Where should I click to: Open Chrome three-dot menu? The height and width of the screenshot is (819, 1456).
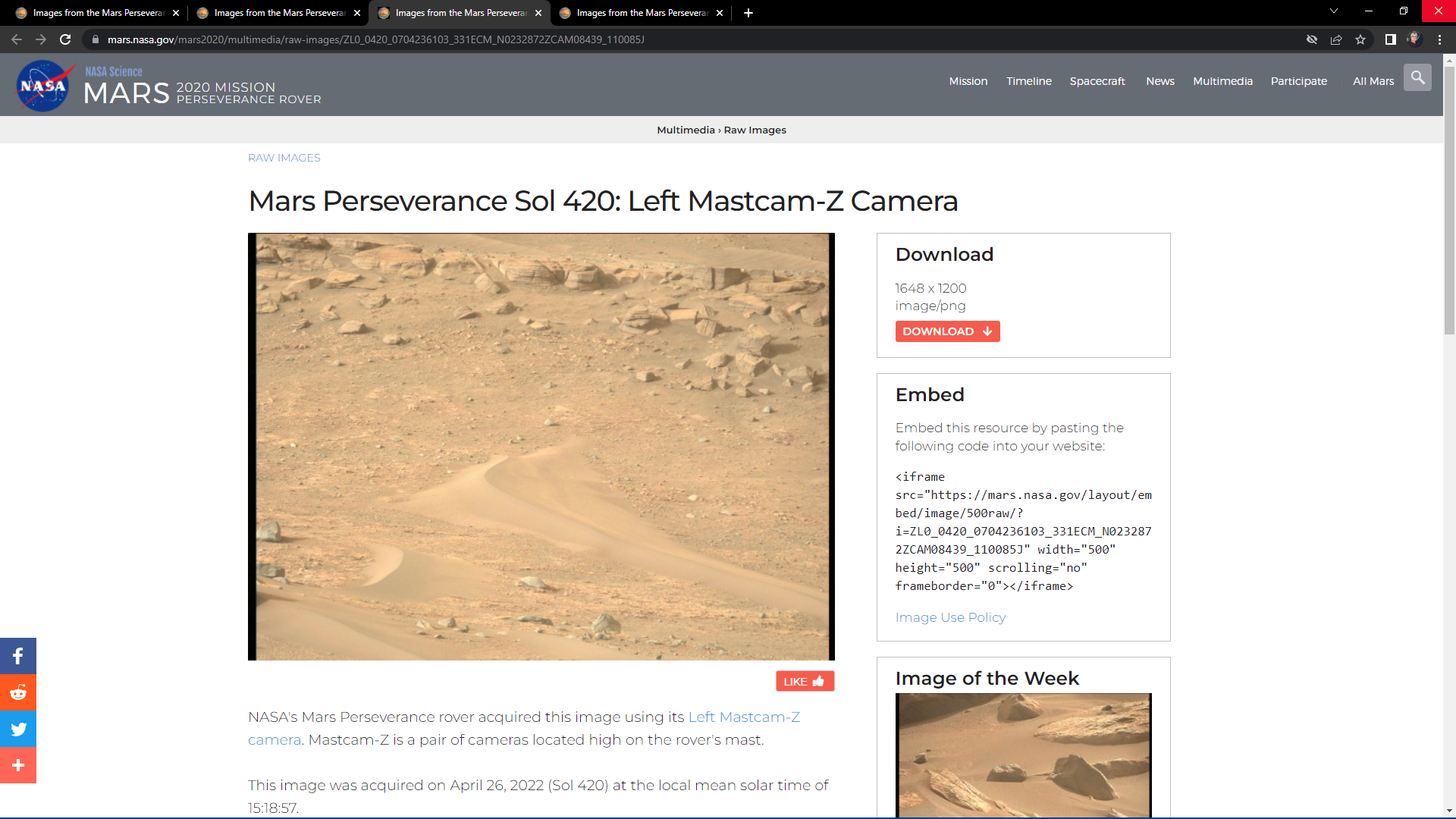(x=1439, y=39)
